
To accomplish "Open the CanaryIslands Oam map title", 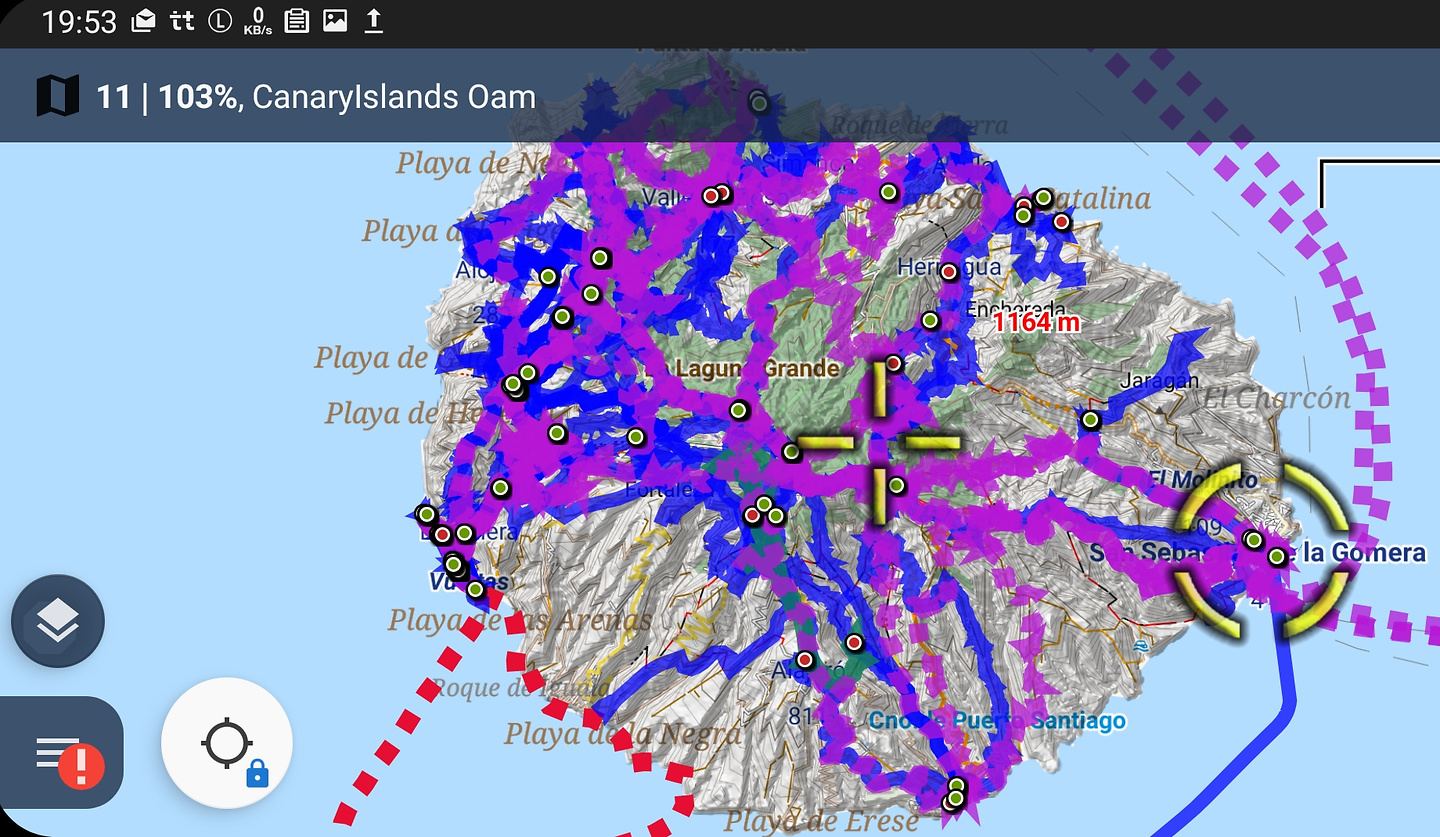I will click(x=394, y=97).
